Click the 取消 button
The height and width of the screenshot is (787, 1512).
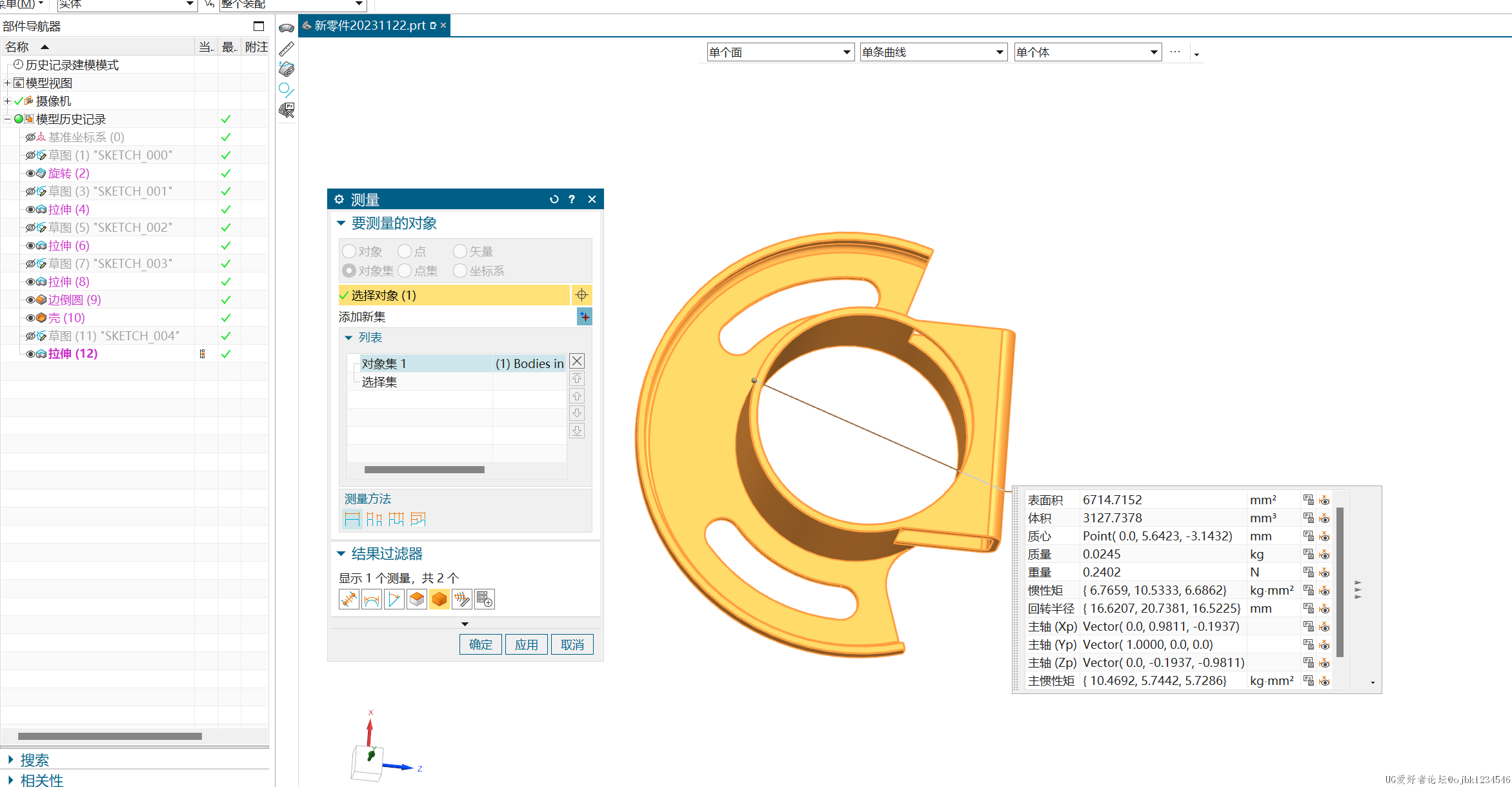tap(572, 644)
